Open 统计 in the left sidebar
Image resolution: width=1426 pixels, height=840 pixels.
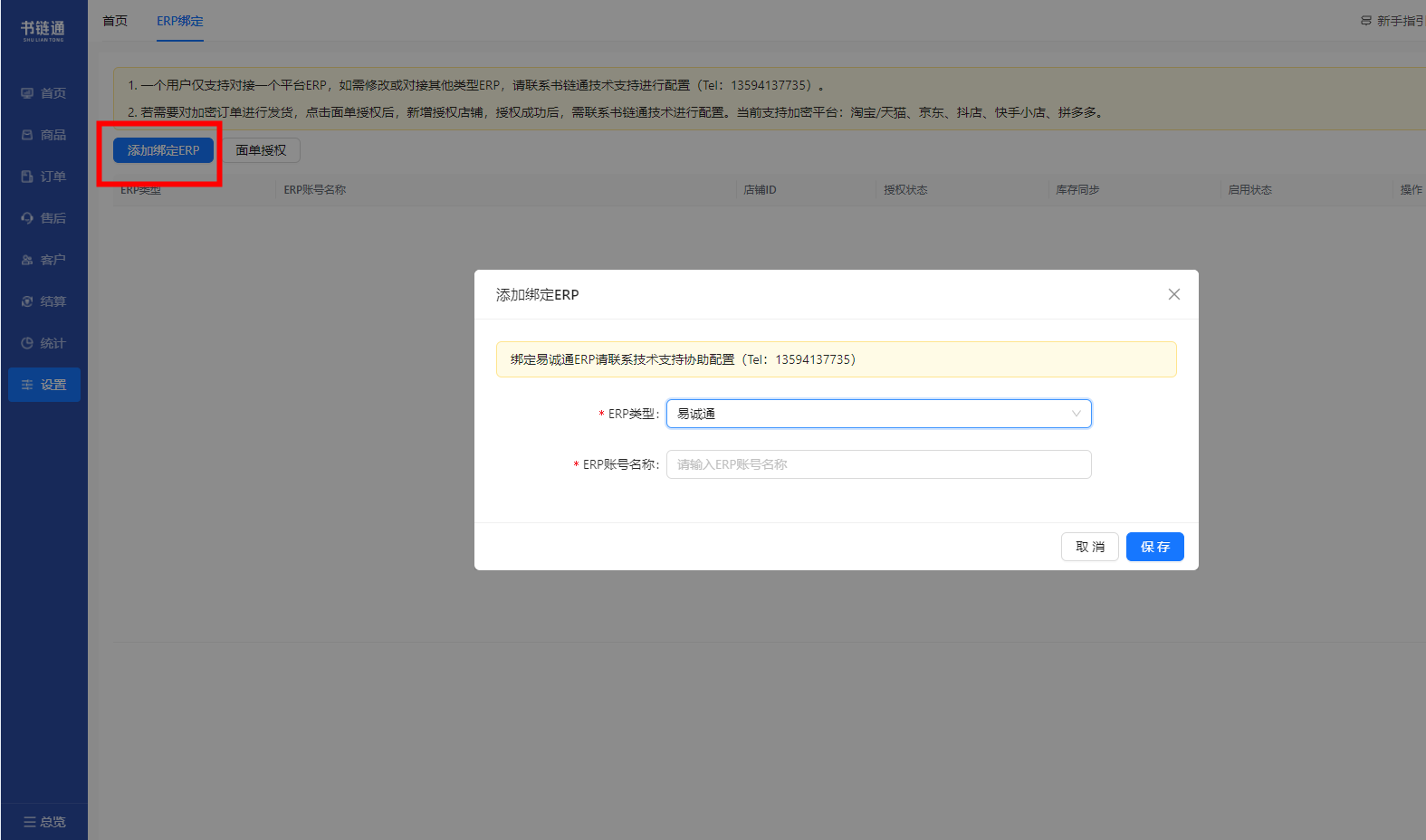tap(44, 343)
